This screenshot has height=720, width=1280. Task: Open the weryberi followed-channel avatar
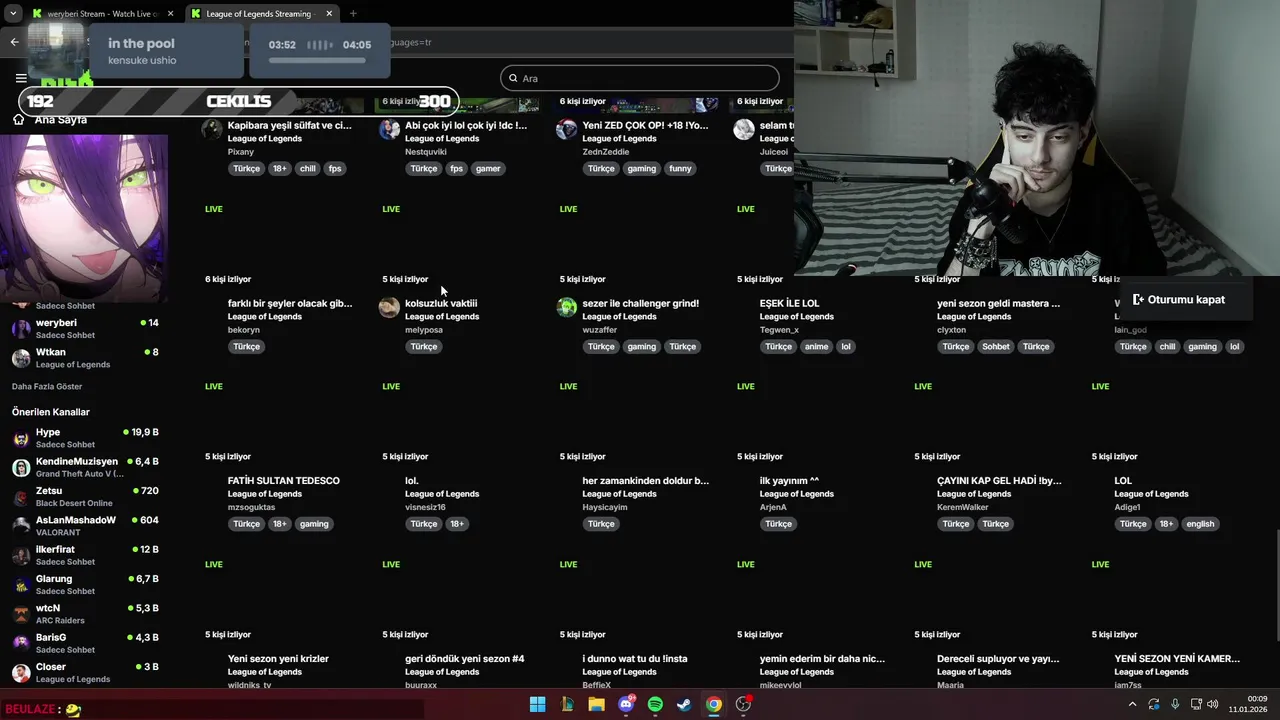[x=21, y=328]
